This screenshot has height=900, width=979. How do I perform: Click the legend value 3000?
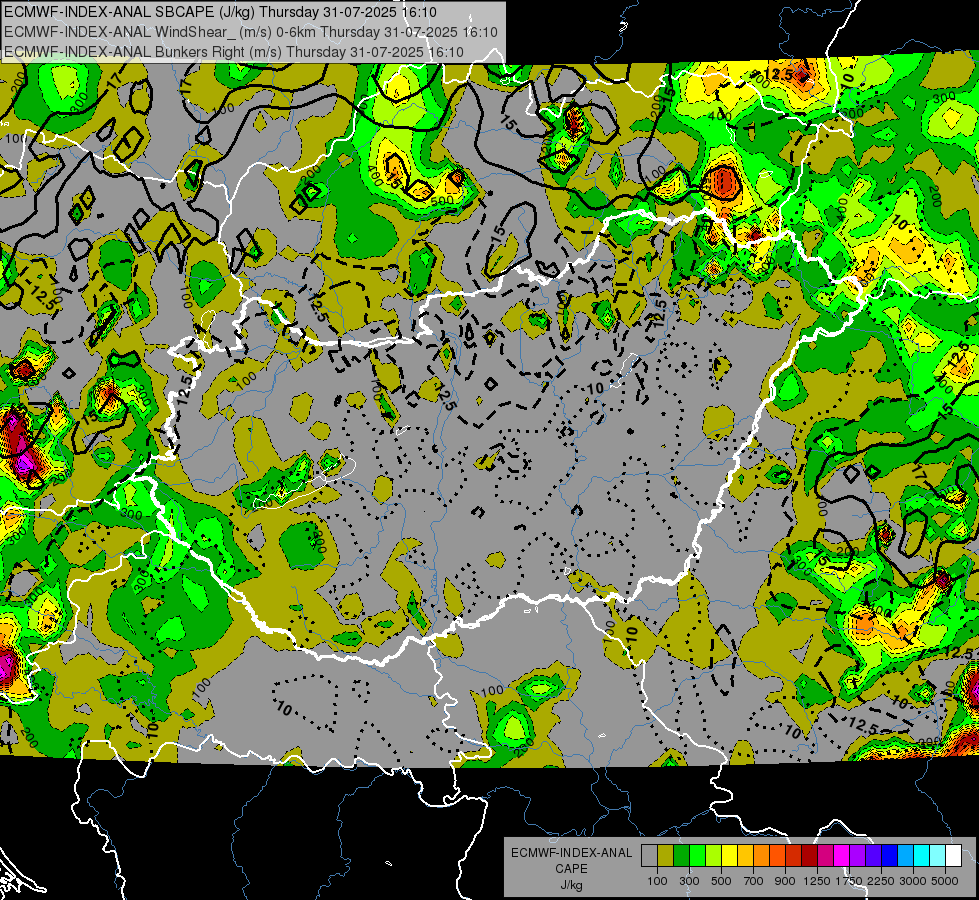[x=913, y=881]
